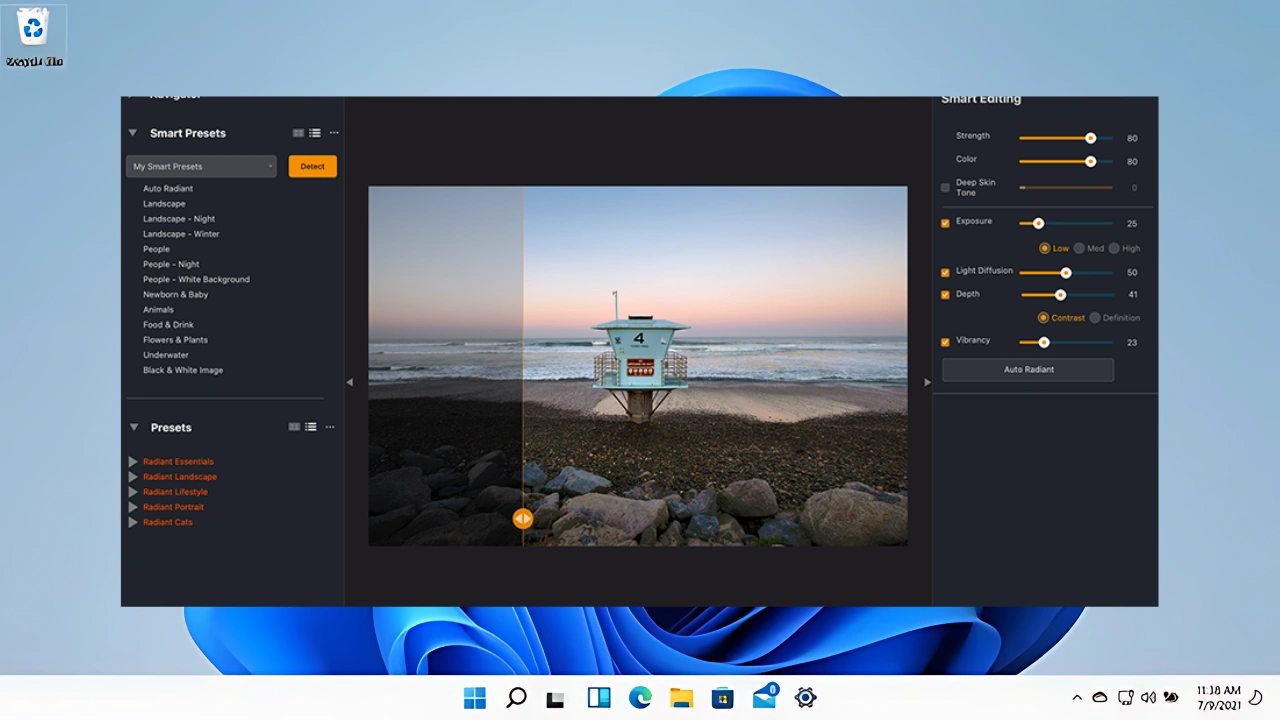Expand the Radiant Cats preset group
The width and height of the screenshot is (1280, 720).
pyautogui.click(x=132, y=522)
